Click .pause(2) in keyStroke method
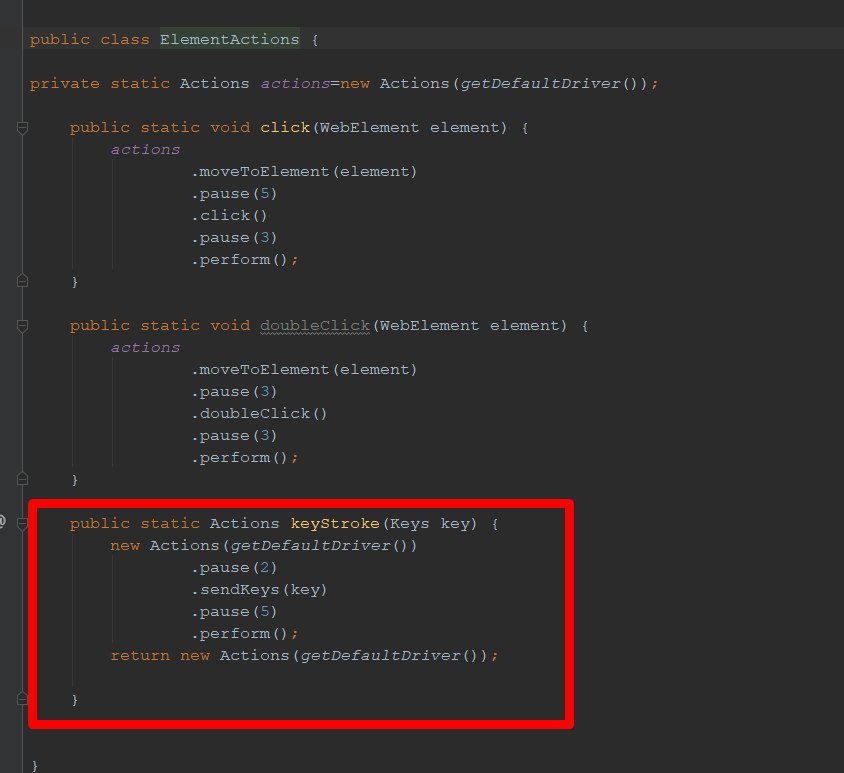Viewport: 844px width, 773px height. (x=234, y=568)
